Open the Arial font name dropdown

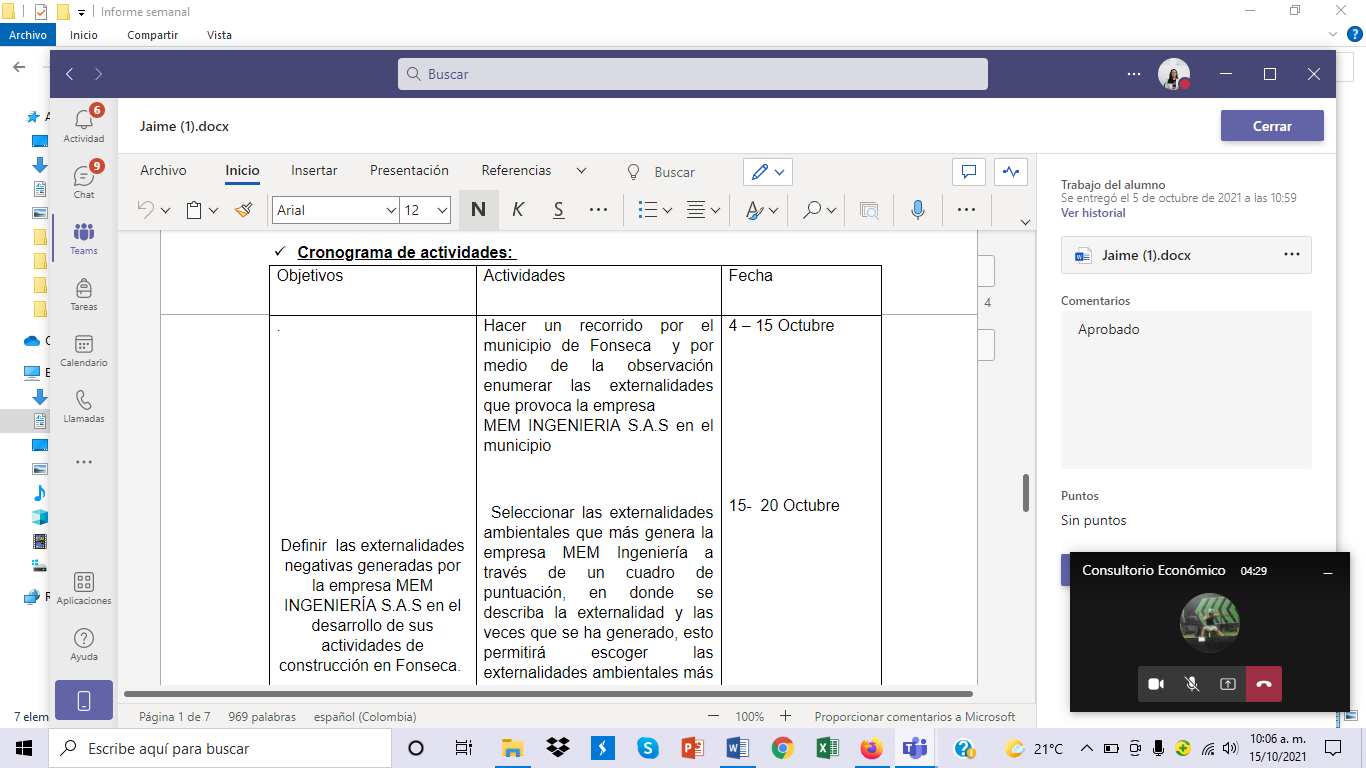tap(336, 210)
